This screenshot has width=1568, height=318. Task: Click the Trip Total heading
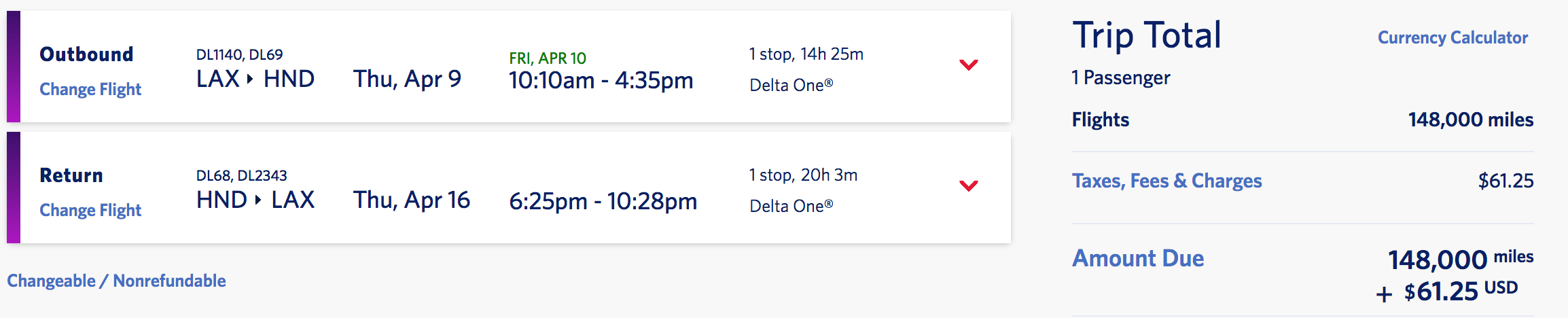click(1146, 35)
